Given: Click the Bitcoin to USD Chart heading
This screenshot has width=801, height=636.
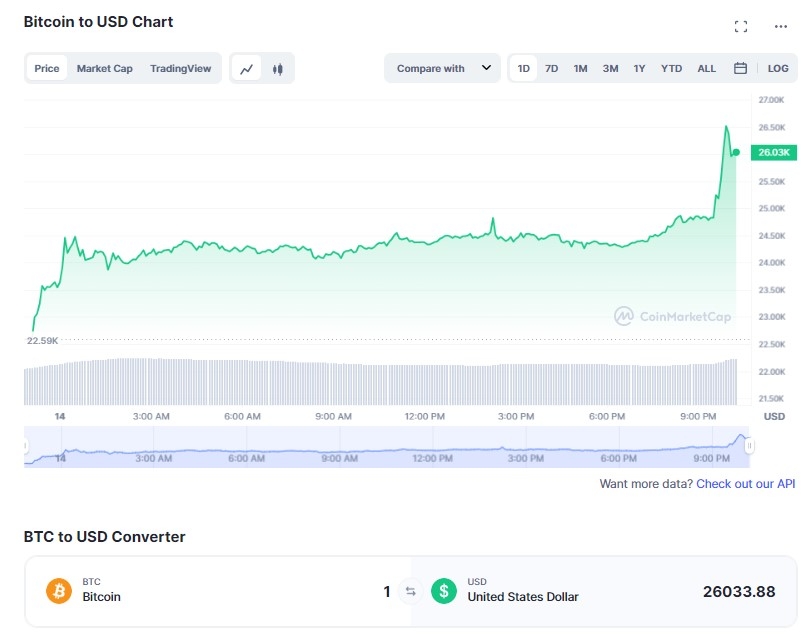Looking at the screenshot, I should click(99, 22).
